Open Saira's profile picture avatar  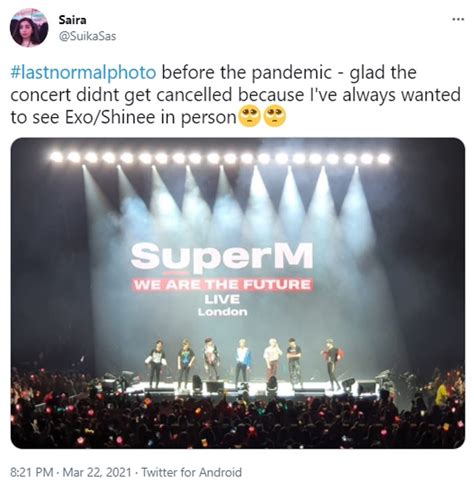click(29, 27)
